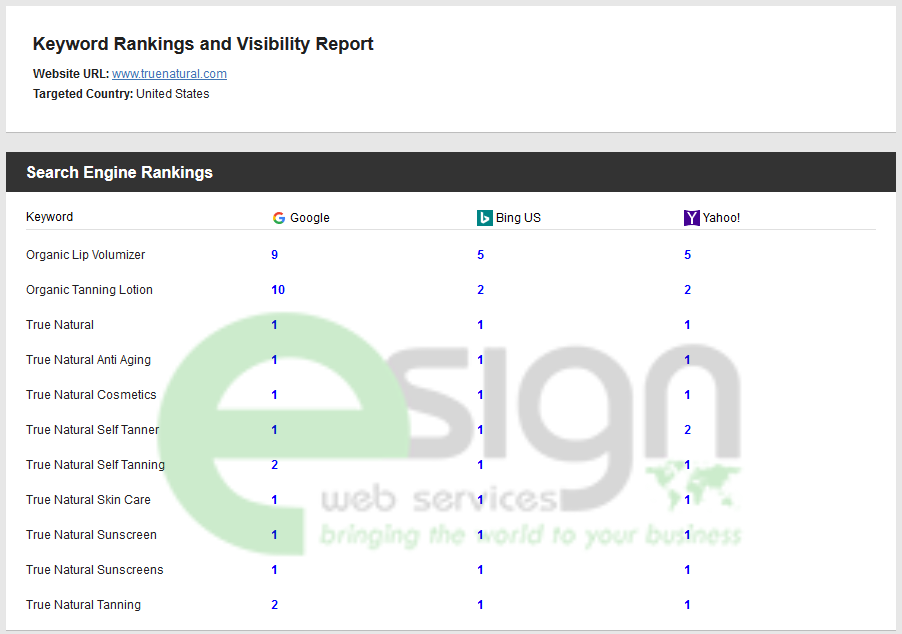This screenshot has height=634, width=902.
Task: Click the Bing US logo icon
Action: 485,218
